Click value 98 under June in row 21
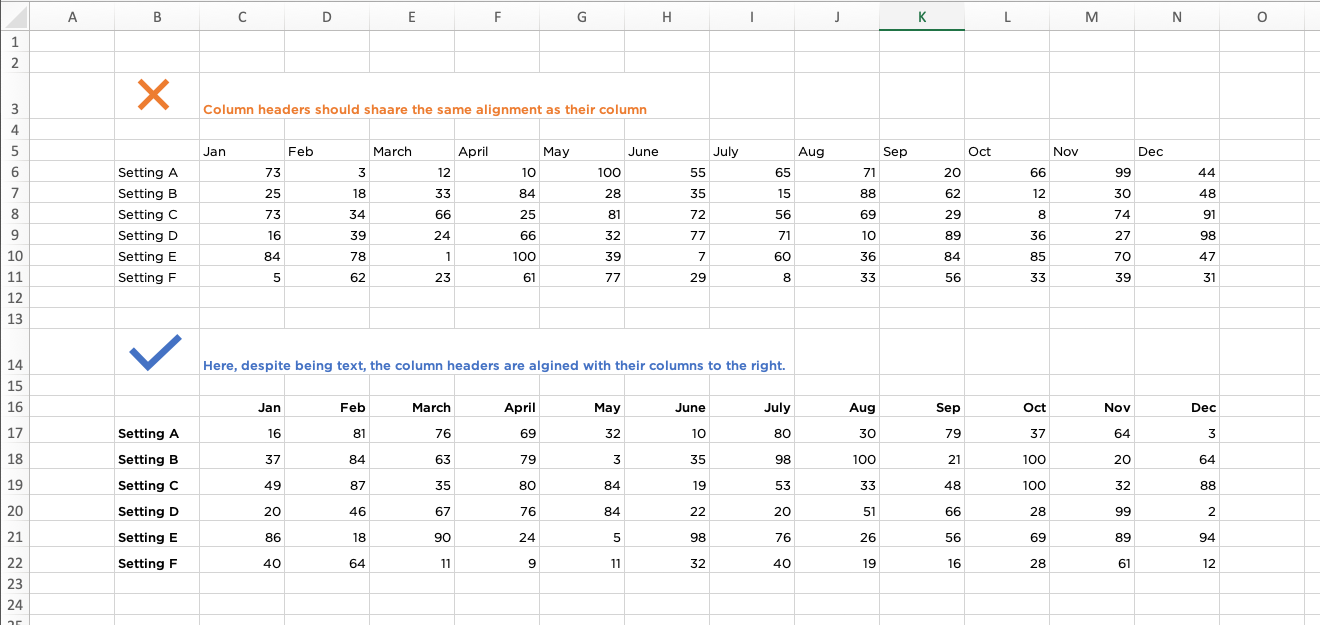 tap(697, 538)
